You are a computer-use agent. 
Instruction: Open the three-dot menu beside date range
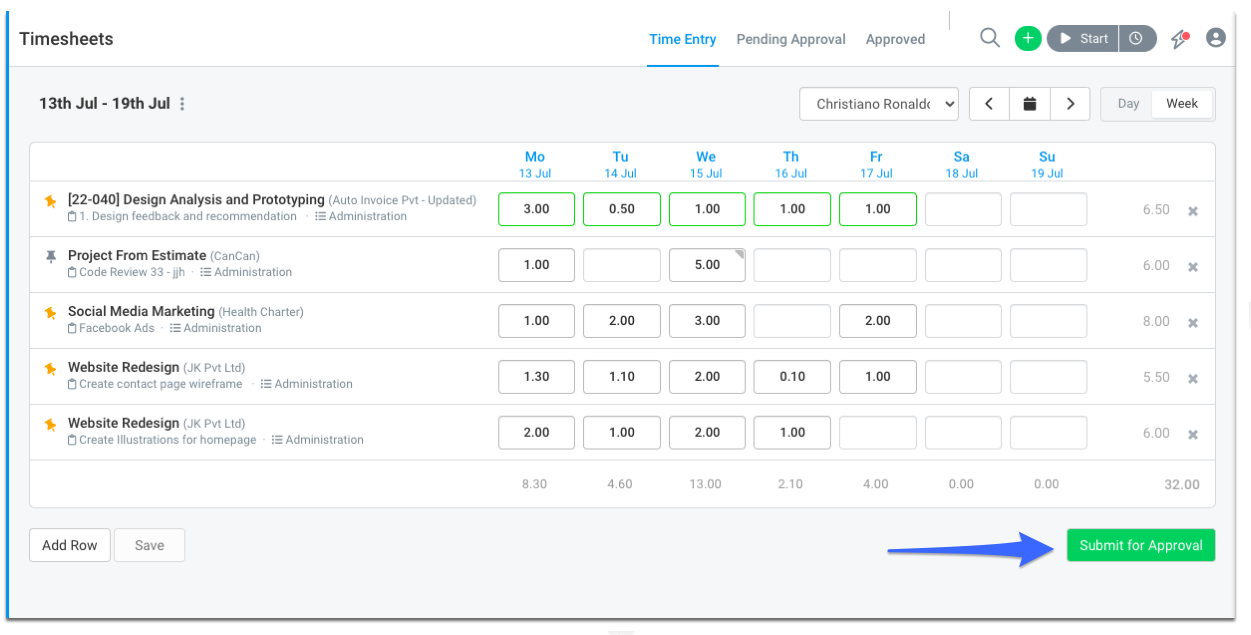(182, 104)
